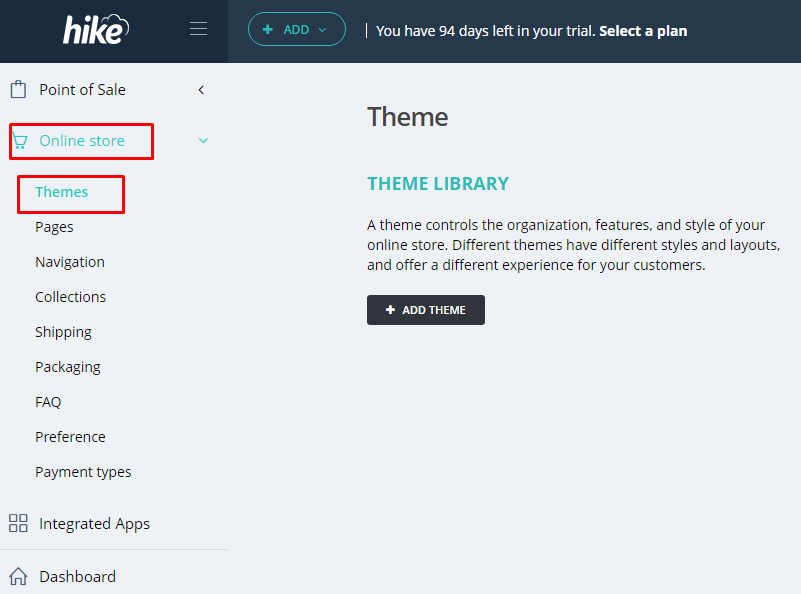Toggle the hamburger menu icon
The width and height of the screenshot is (801, 594).
tap(199, 29)
